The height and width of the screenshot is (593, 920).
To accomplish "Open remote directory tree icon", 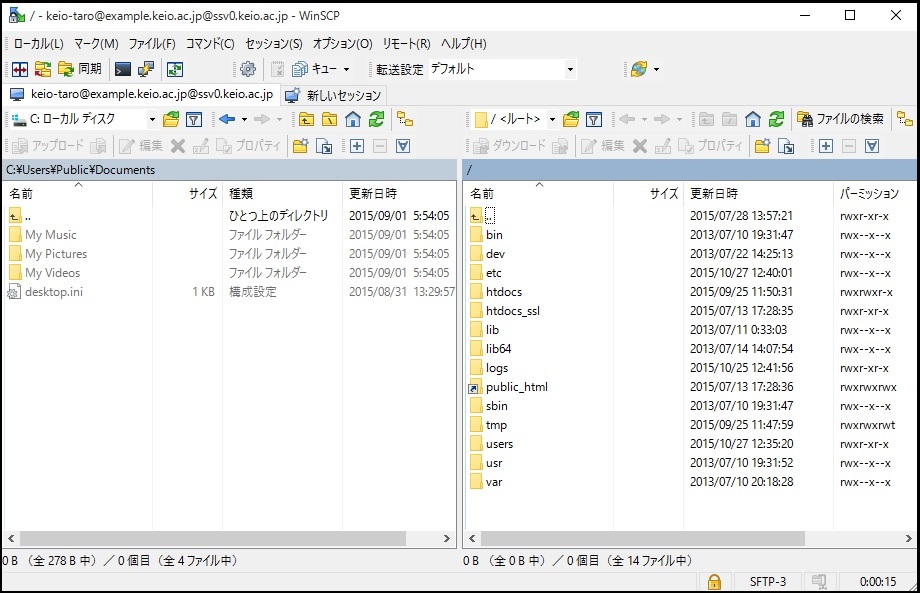I will 904,119.
